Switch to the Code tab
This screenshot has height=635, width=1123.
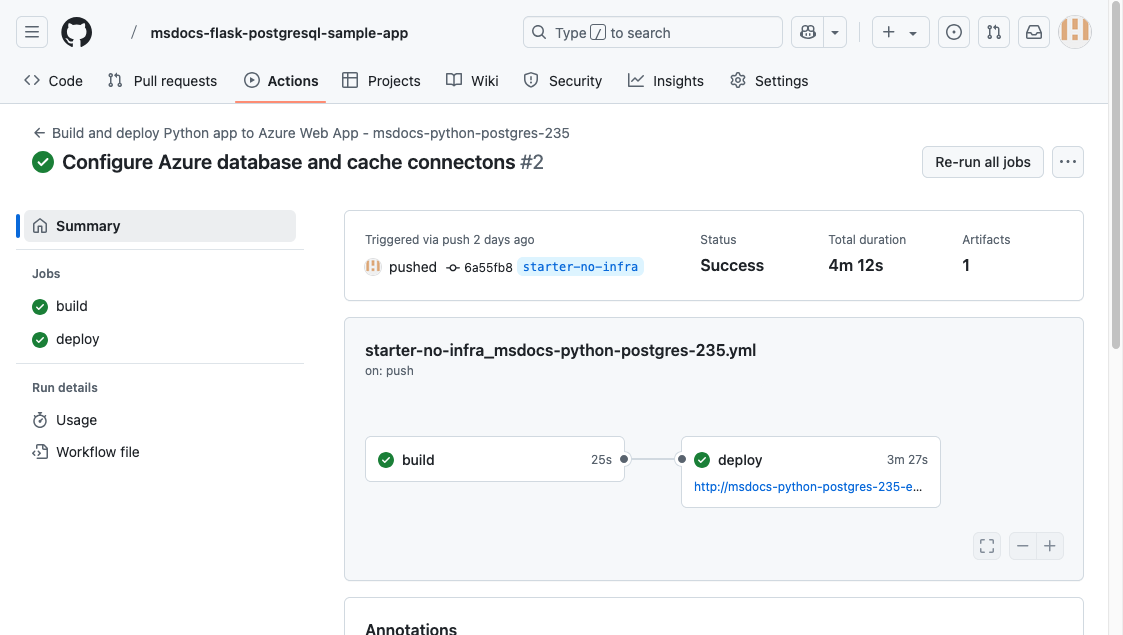coord(52,80)
